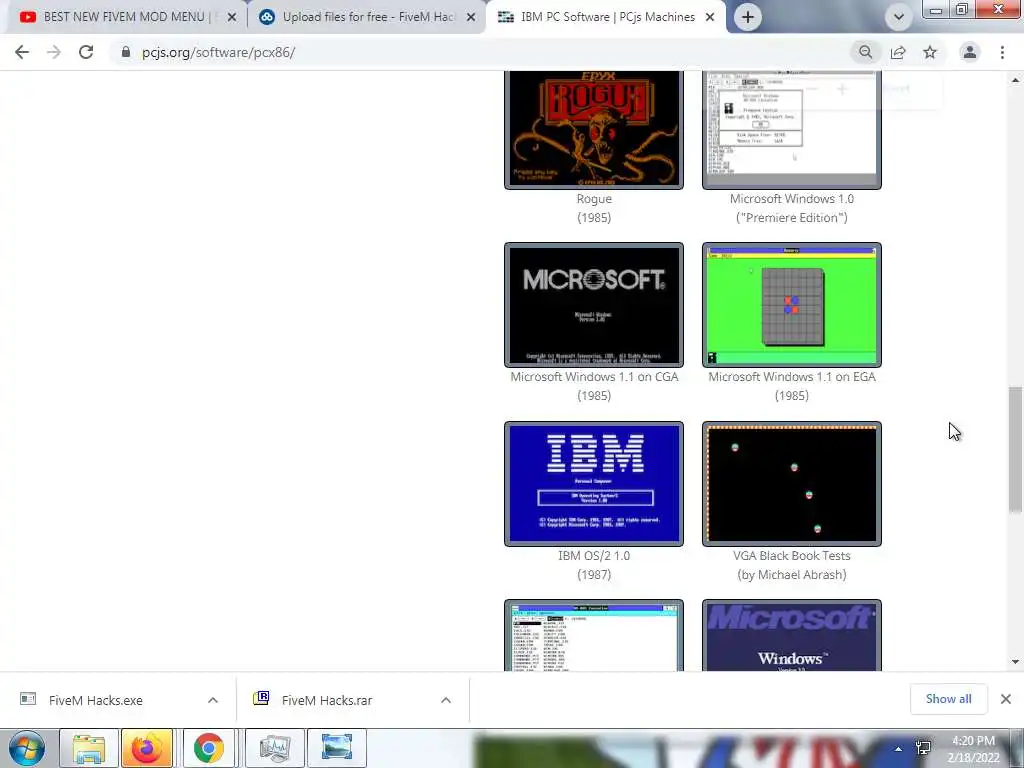1024x768 pixels.
Task: Open the system monitor taskbar app
Action: pos(275,748)
